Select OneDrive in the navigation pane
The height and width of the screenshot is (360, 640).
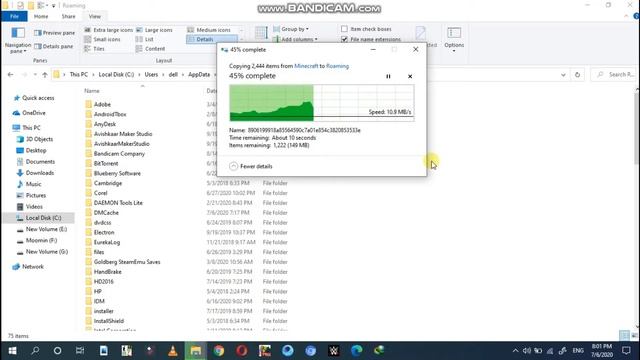pyautogui.click(x=29, y=113)
